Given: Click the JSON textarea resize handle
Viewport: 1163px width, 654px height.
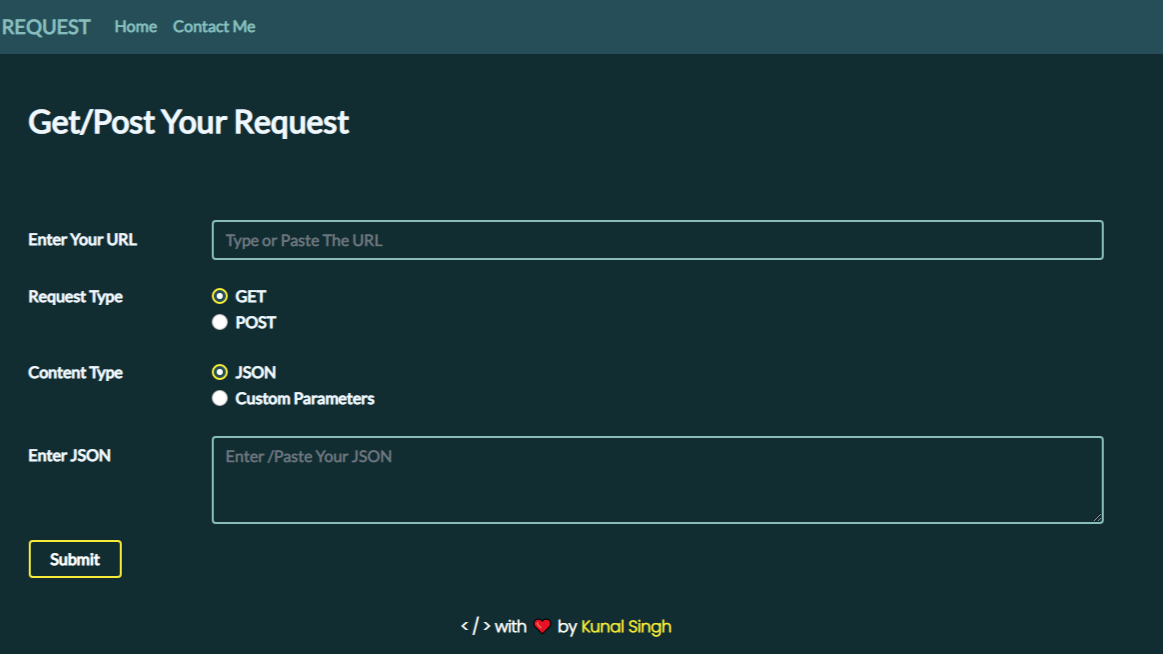Looking at the screenshot, I should (x=1097, y=517).
